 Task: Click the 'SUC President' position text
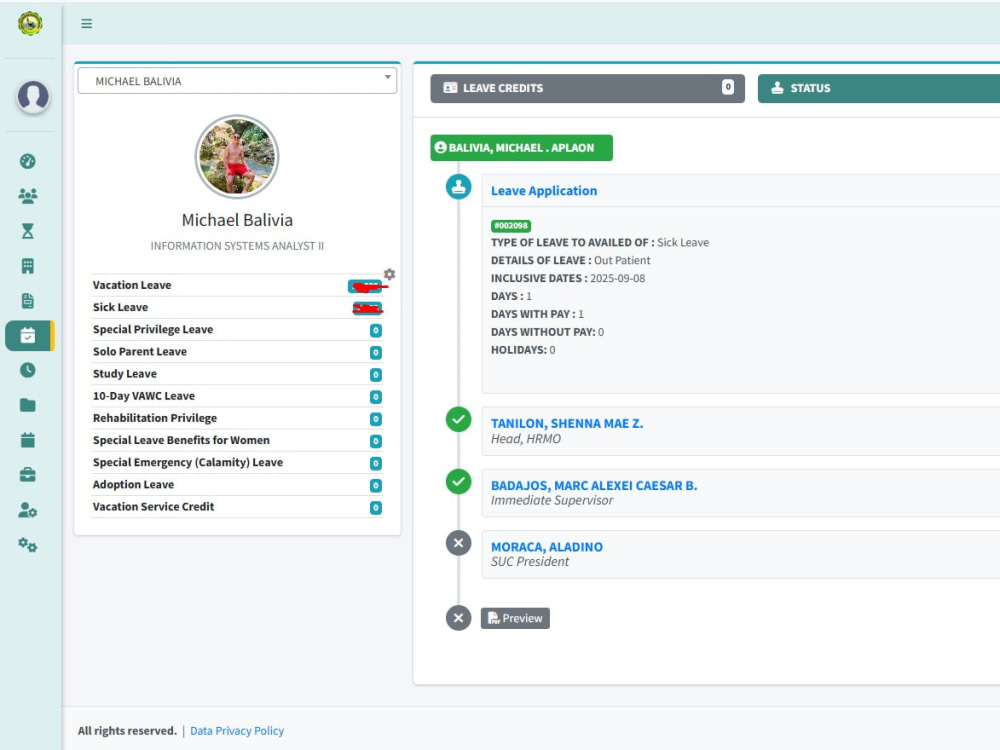pos(530,562)
